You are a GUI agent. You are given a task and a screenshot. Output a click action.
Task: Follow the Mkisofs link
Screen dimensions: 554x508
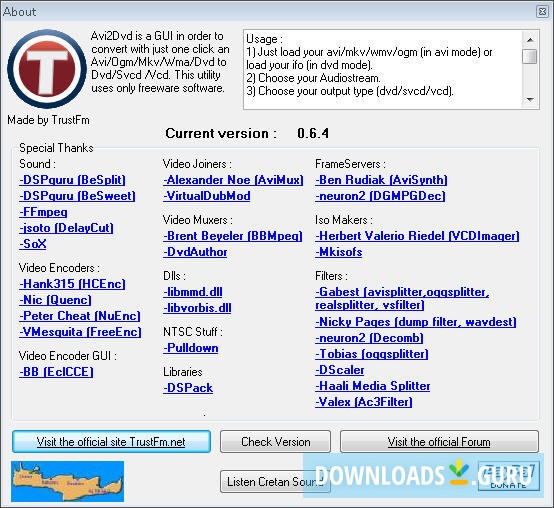click(x=338, y=252)
